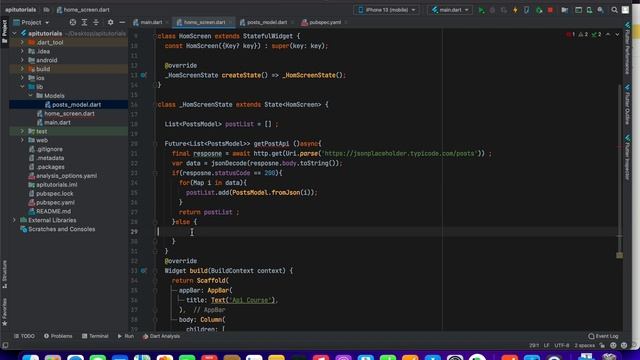Open the main.dart run configuration dropdown
The height and width of the screenshot is (360, 640).
coord(450,10)
